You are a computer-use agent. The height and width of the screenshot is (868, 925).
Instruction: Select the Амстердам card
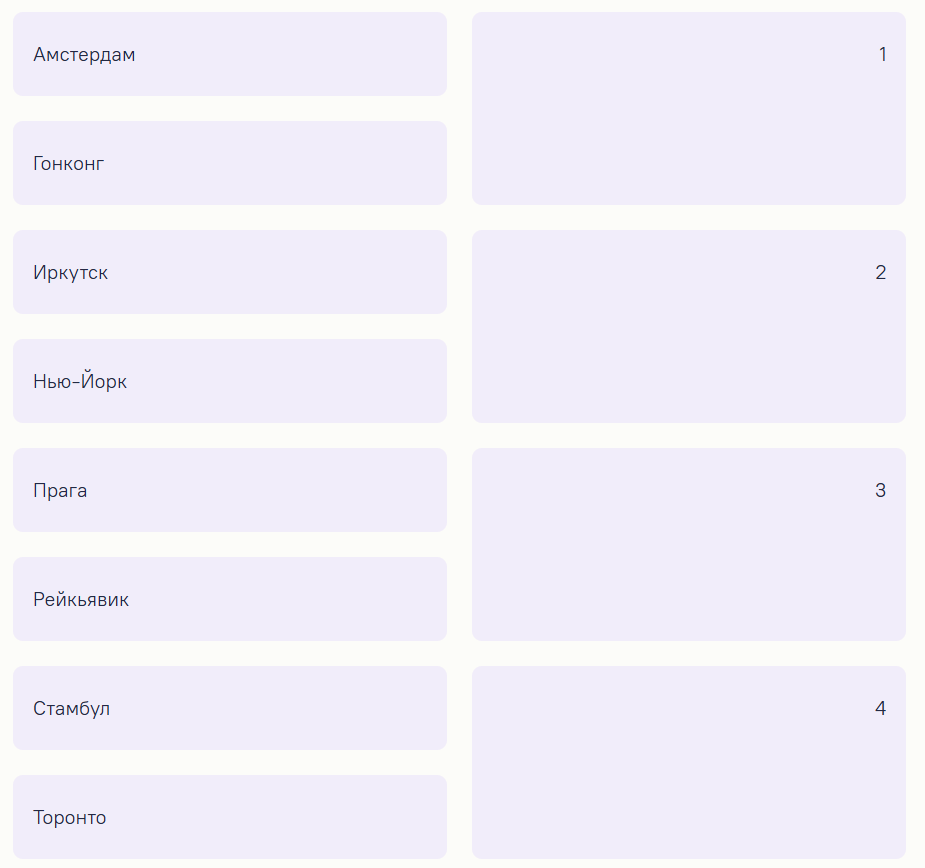tap(229, 54)
